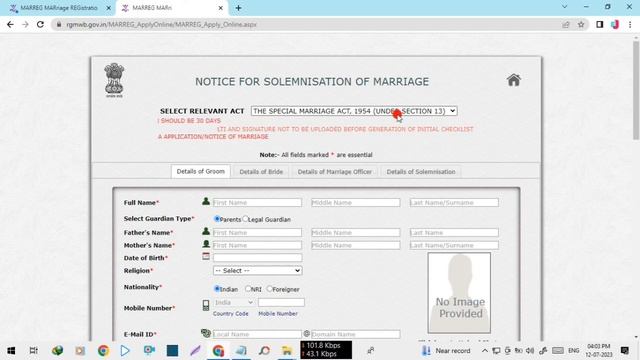Click the person icon beside Mother's Name
The image size is (640, 360).
coord(206,244)
